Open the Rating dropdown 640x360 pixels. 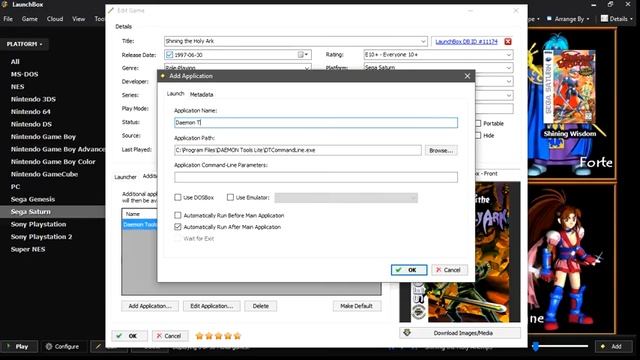[x=509, y=55]
